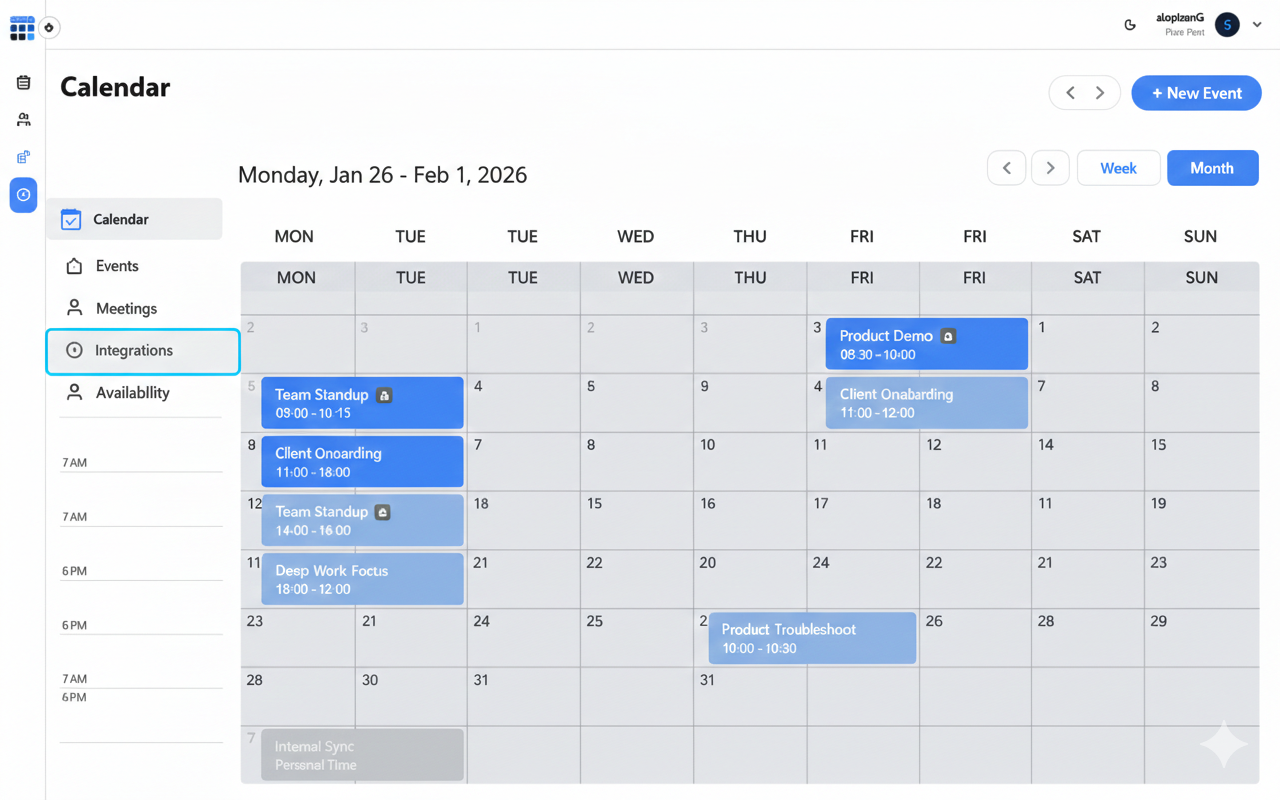Viewport: 1280px width, 800px height.
Task: Click the New Event button
Action: pos(1196,93)
